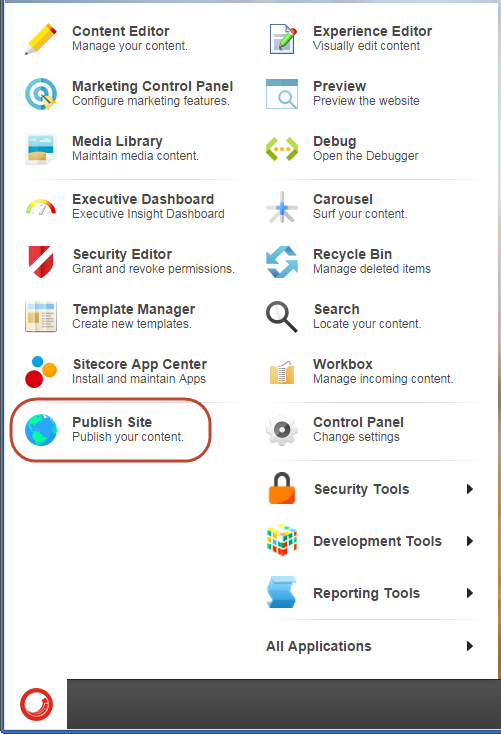Image resolution: width=501 pixels, height=734 pixels.
Task: Click 'Locate your content.' description text
Action: pyautogui.click(x=367, y=324)
